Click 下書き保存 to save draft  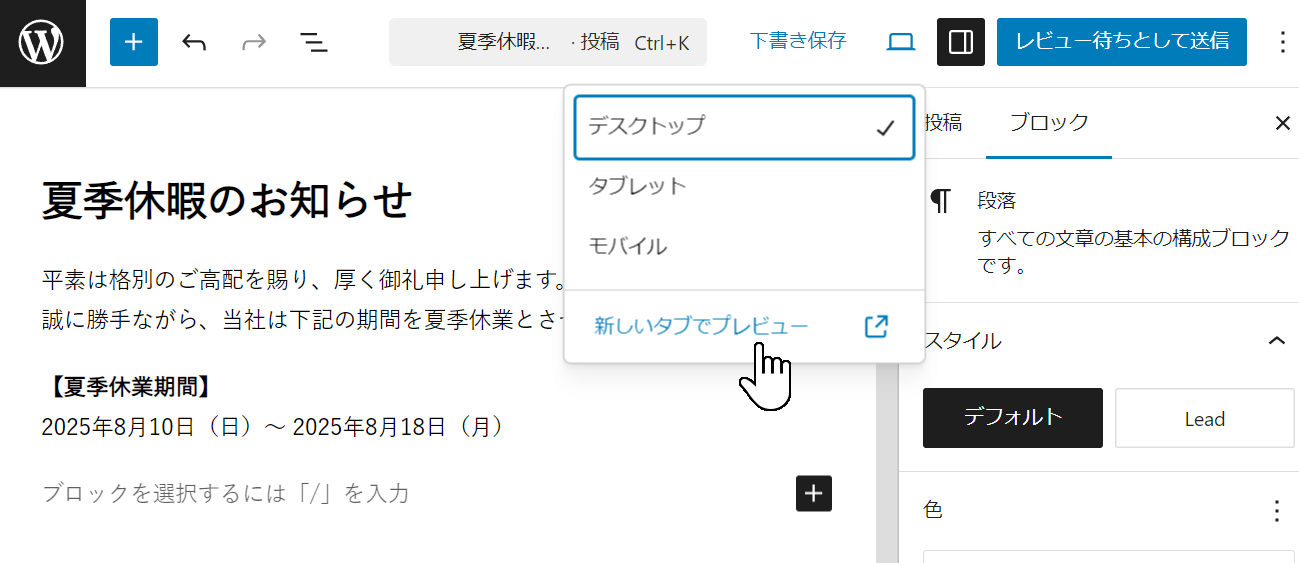797,41
